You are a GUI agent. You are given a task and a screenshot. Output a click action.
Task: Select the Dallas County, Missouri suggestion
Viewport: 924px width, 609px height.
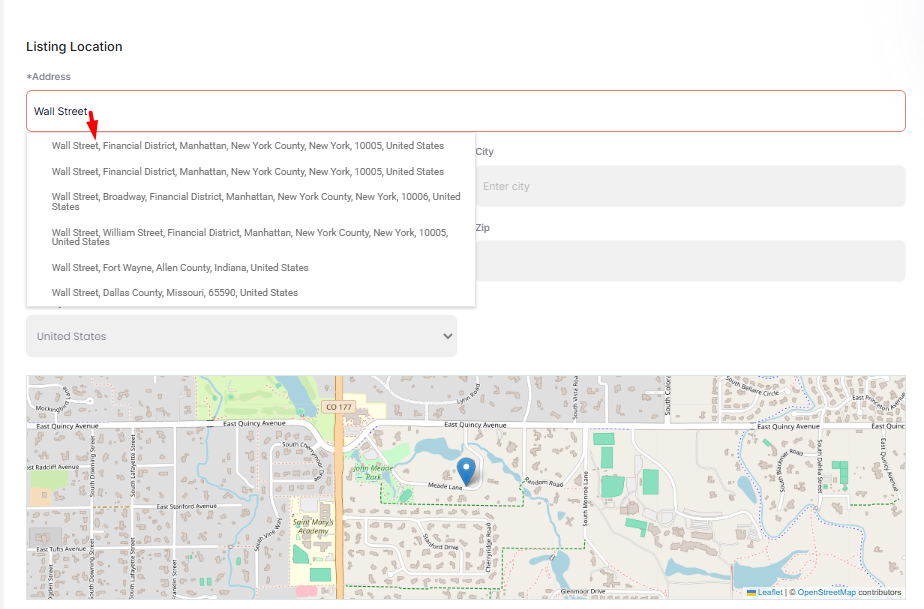pos(175,293)
